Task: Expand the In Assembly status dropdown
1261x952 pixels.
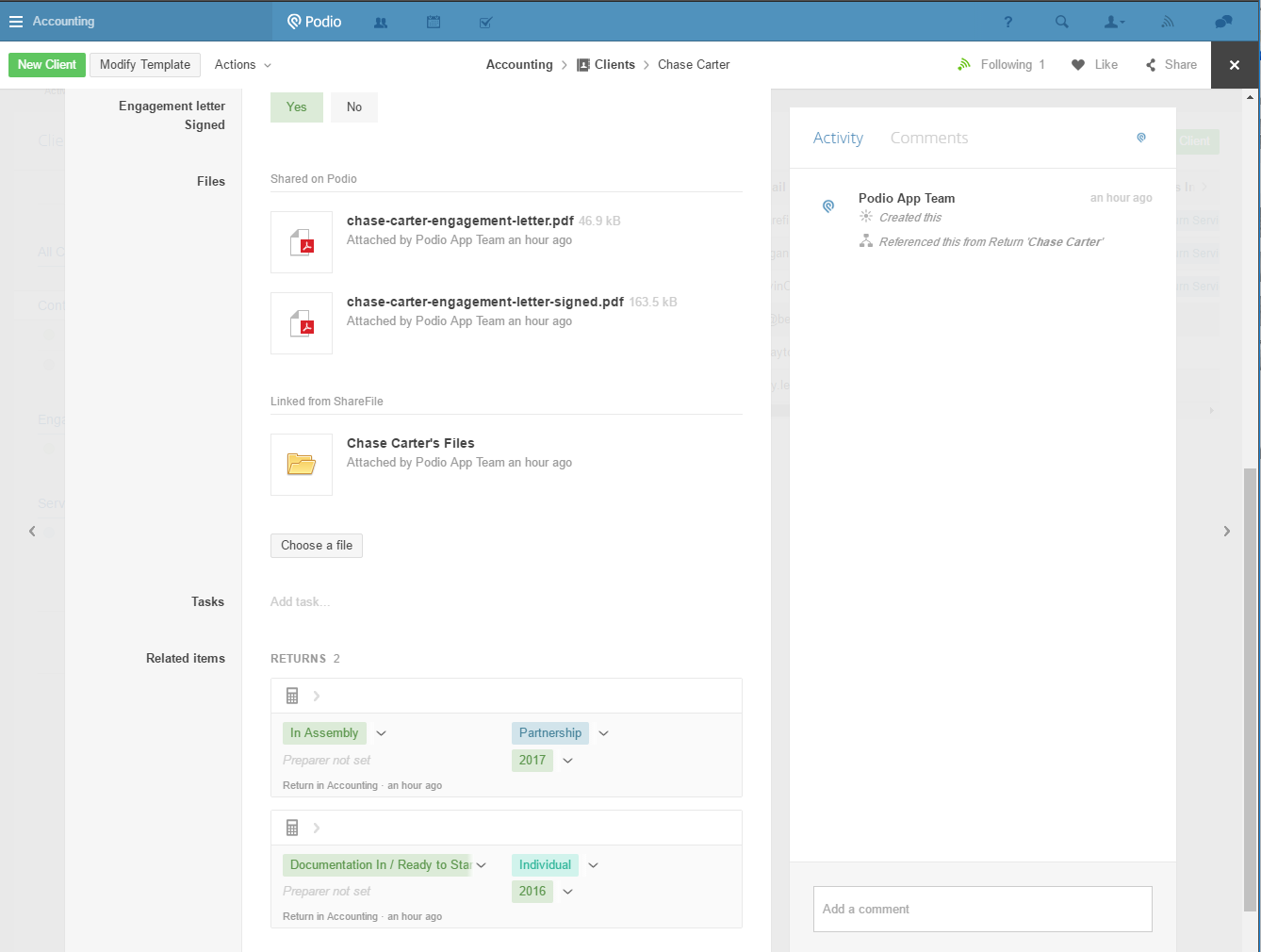Action: pyautogui.click(x=382, y=733)
